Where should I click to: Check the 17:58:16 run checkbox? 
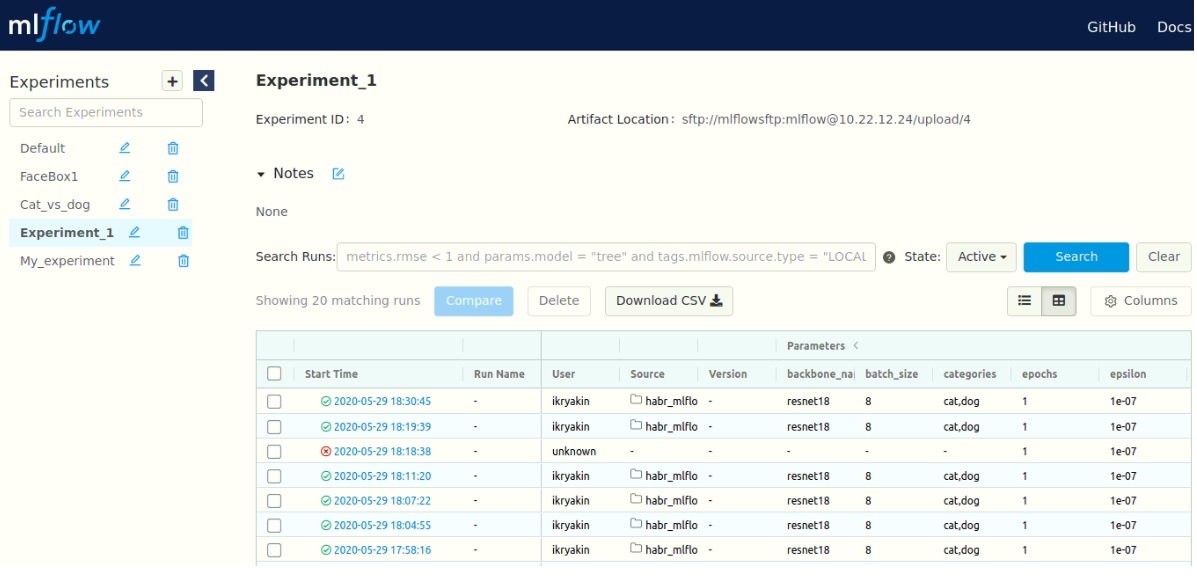click(x=274, y=550)
